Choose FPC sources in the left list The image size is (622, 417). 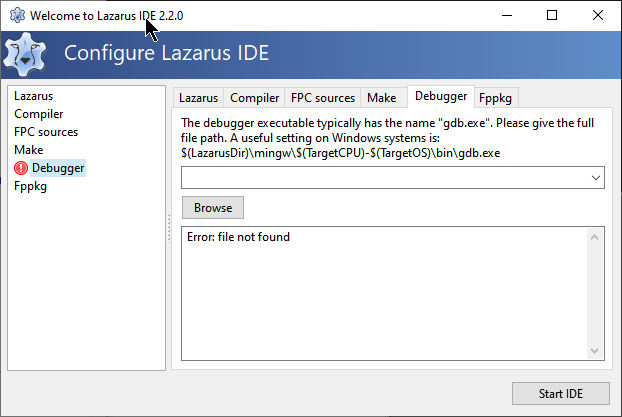point(45,132)
